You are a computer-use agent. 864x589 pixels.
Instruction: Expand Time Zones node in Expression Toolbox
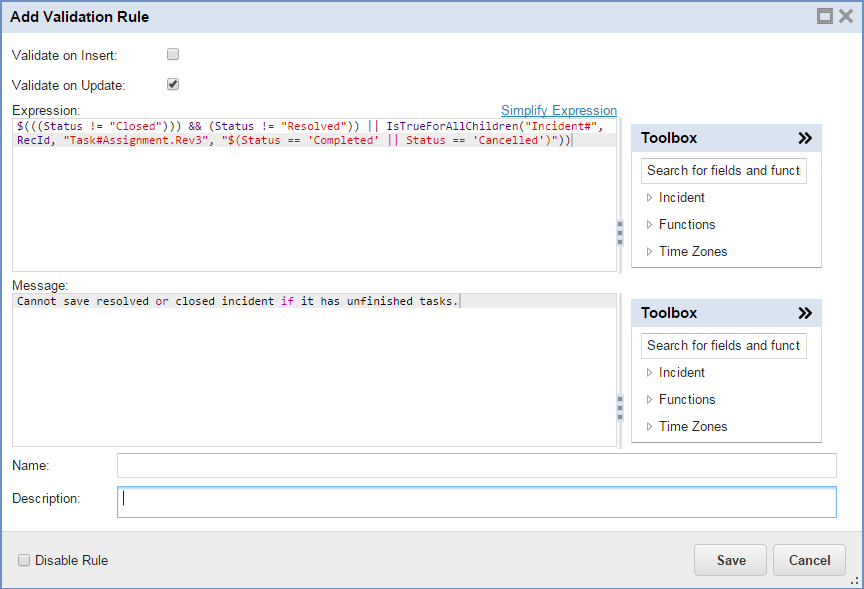649,251
